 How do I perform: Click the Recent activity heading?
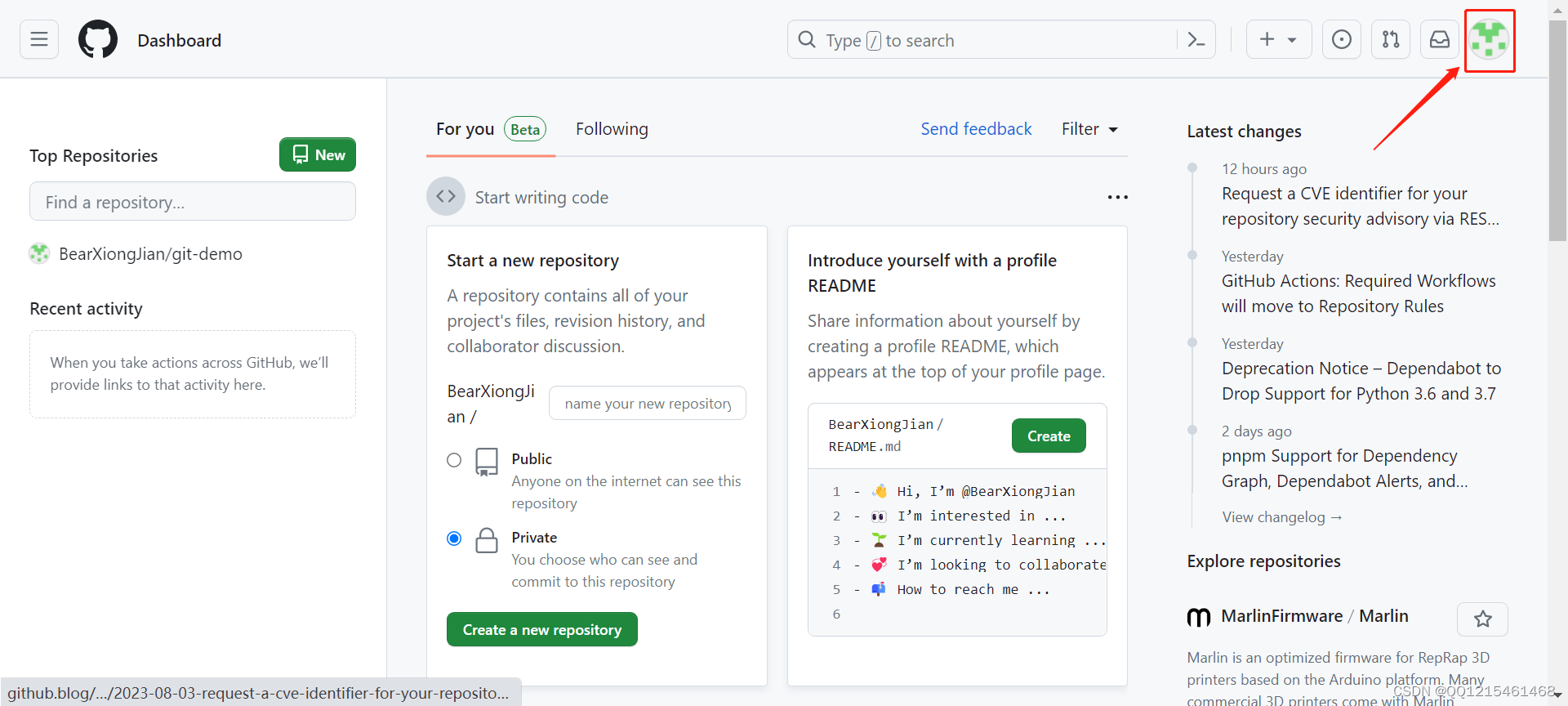pyautogui.click(x=86, y=309)
